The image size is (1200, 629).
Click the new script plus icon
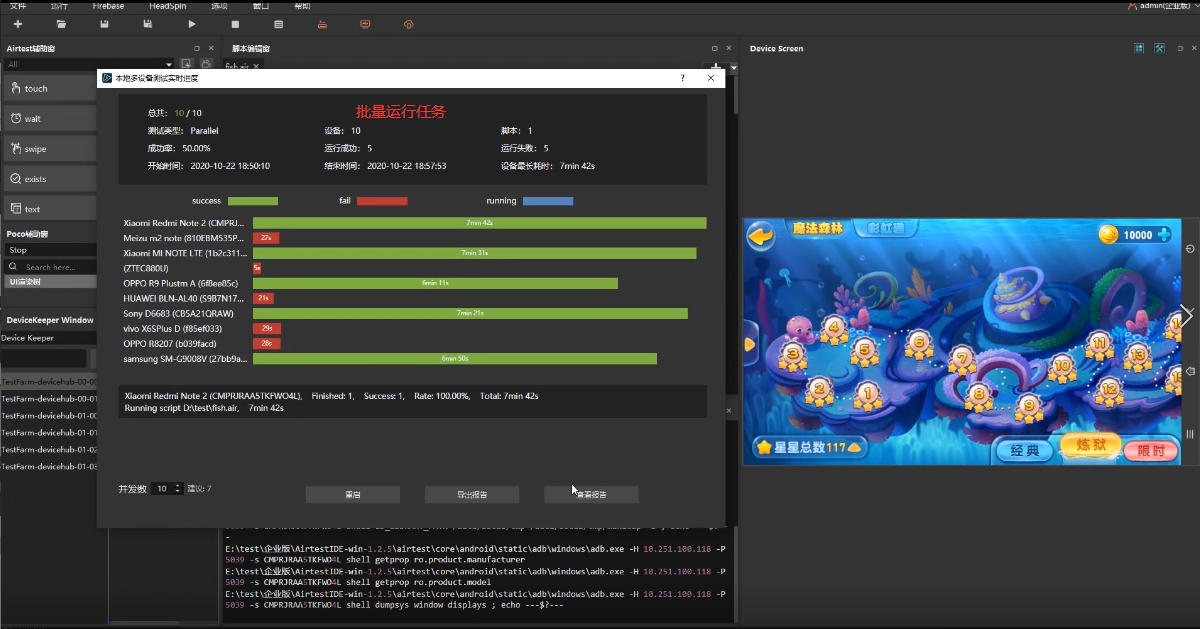tap(18, 24)
